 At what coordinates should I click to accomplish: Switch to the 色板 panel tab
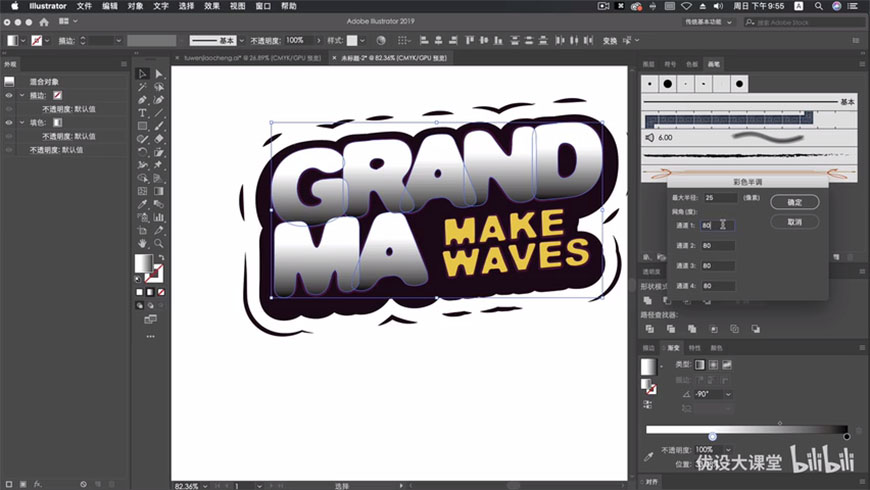point(693,64)
